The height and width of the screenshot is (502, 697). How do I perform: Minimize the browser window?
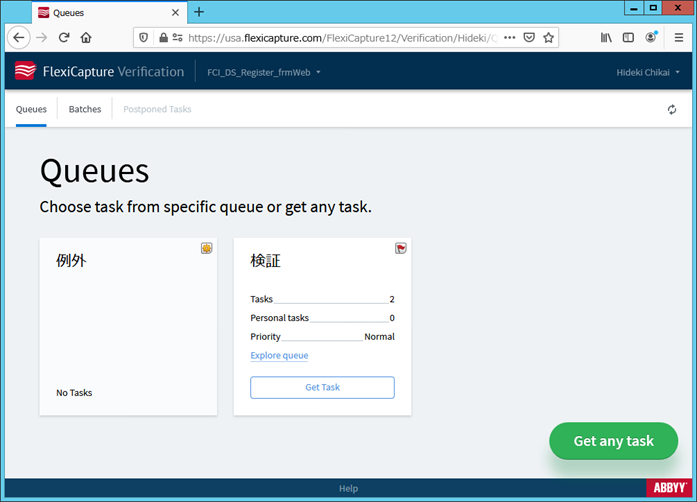click(x=634, y=8)
